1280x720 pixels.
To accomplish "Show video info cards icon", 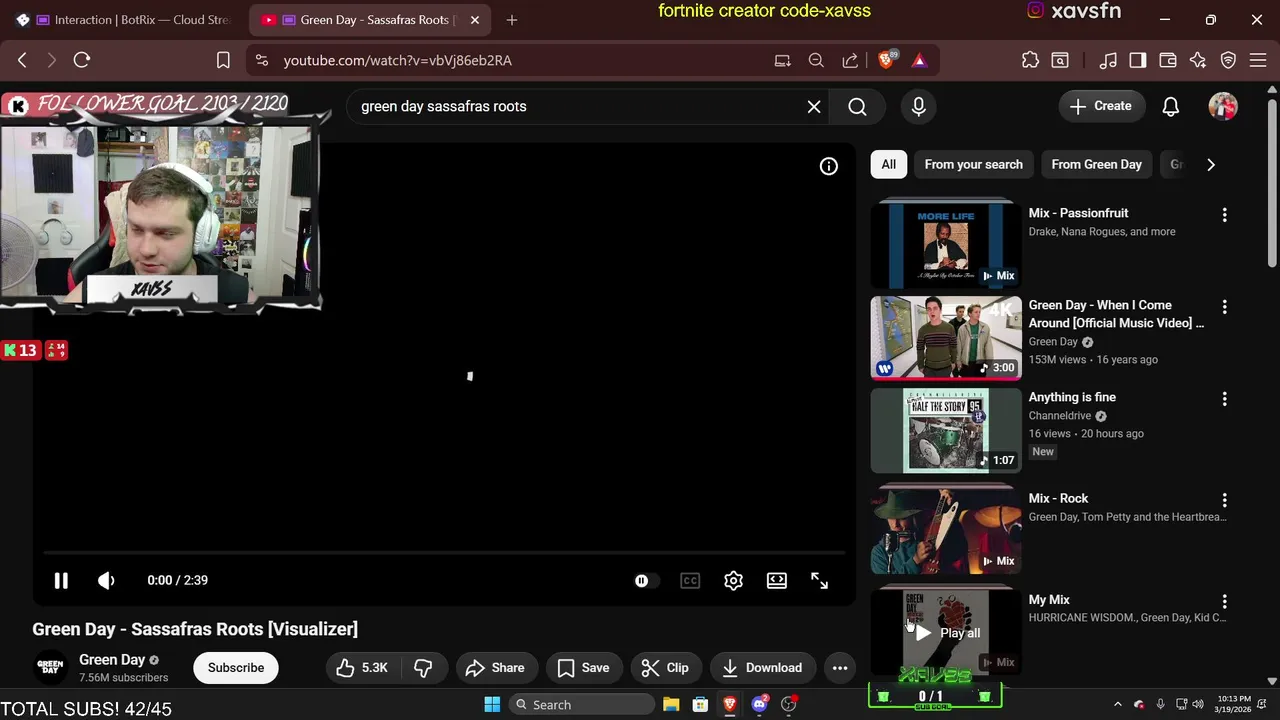I will pyautogui.click(x=828, y=166).
